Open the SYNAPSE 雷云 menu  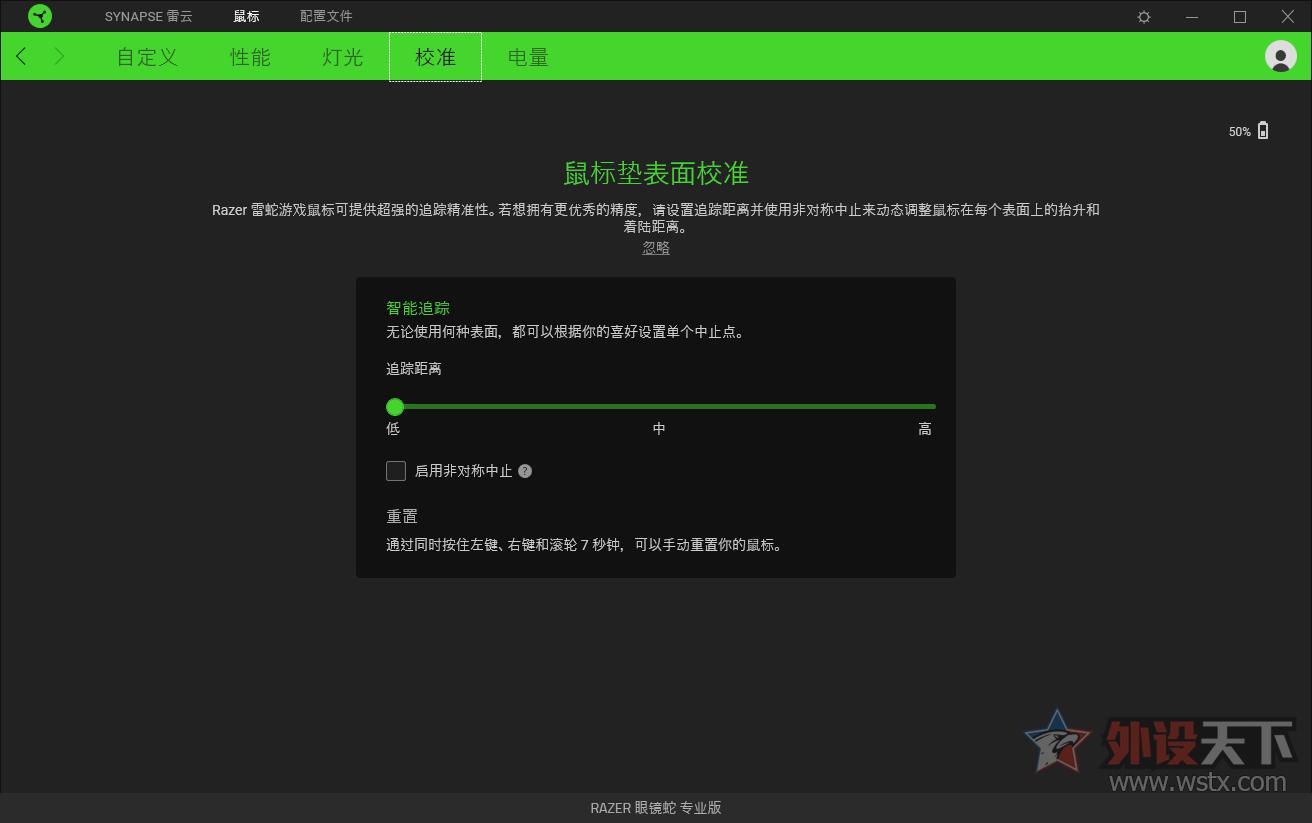149,16
